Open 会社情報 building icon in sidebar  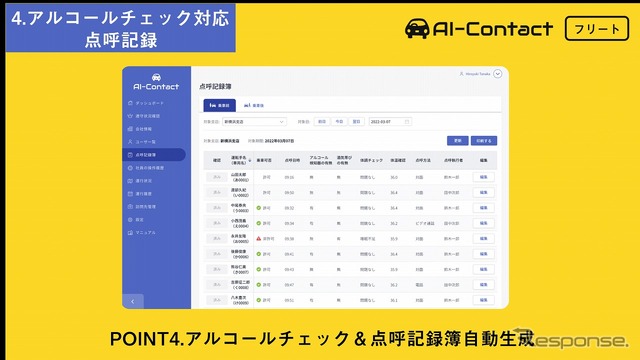[x=130, y=129]
